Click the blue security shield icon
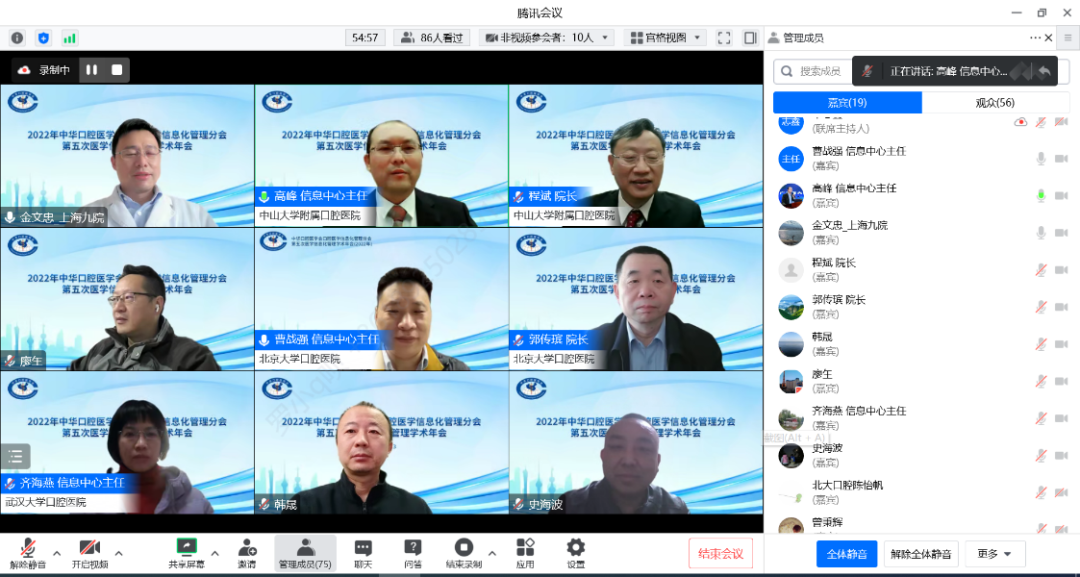 [43, 38]
